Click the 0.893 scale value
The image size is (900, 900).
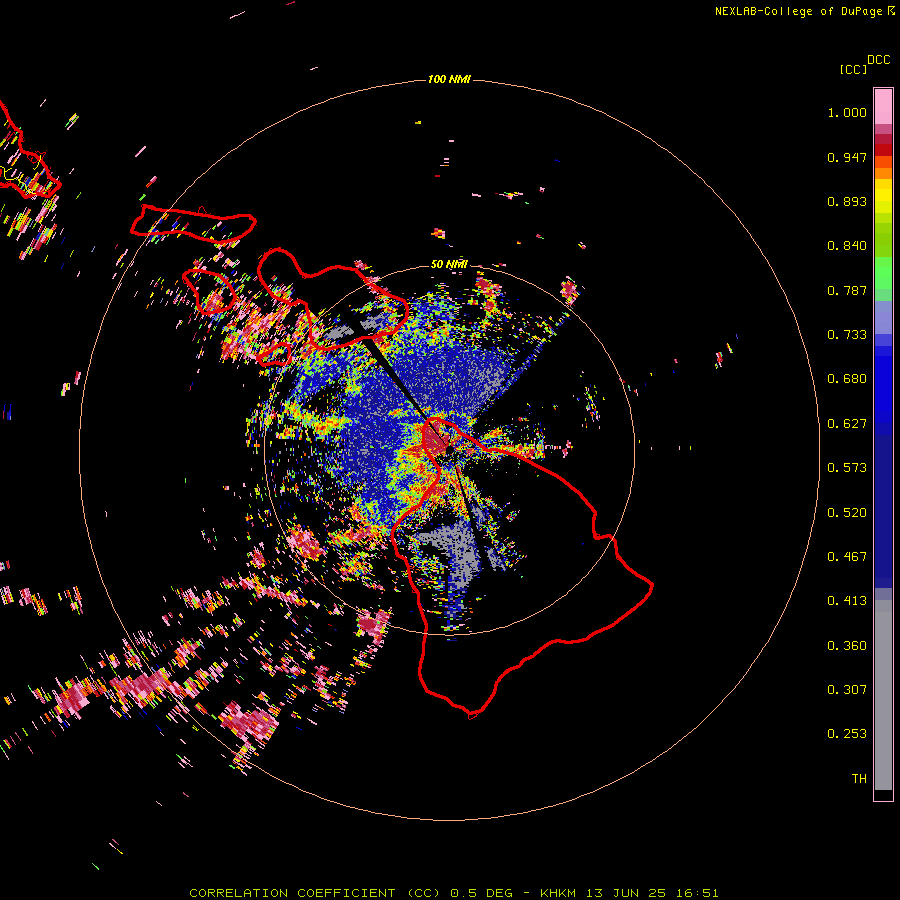[x=847, y=201]
